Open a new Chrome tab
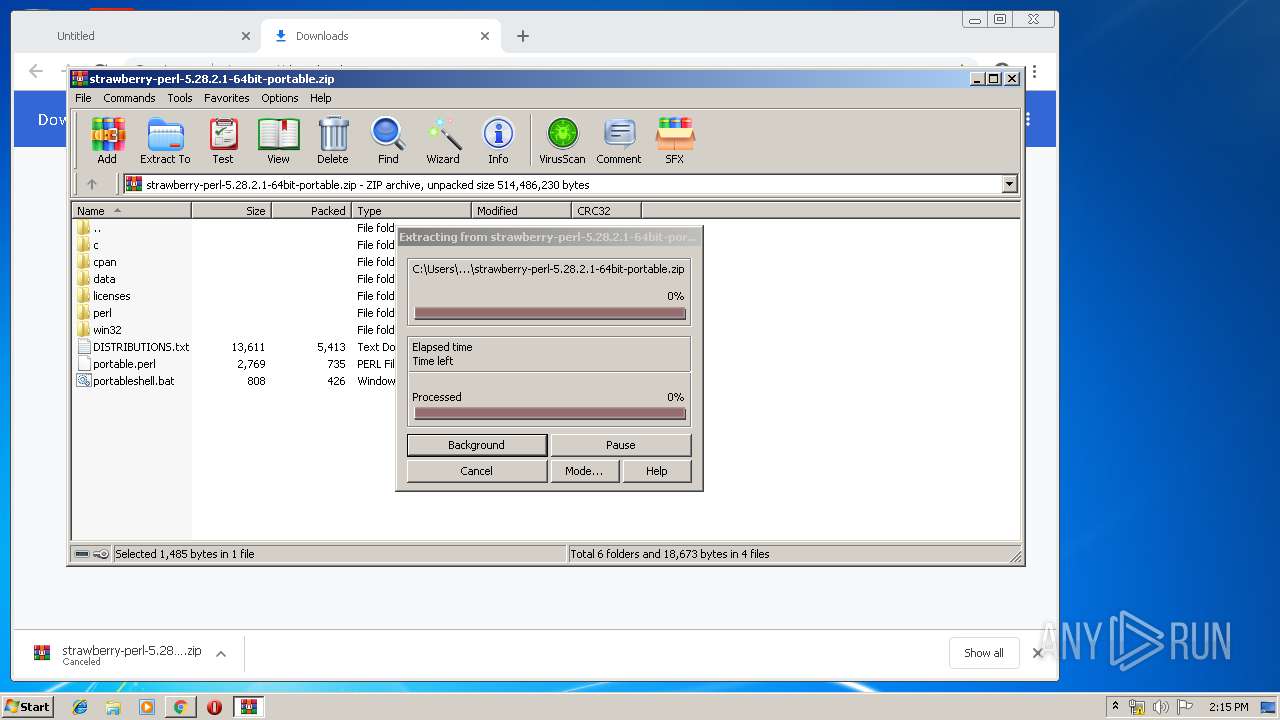 coord(522,36)
